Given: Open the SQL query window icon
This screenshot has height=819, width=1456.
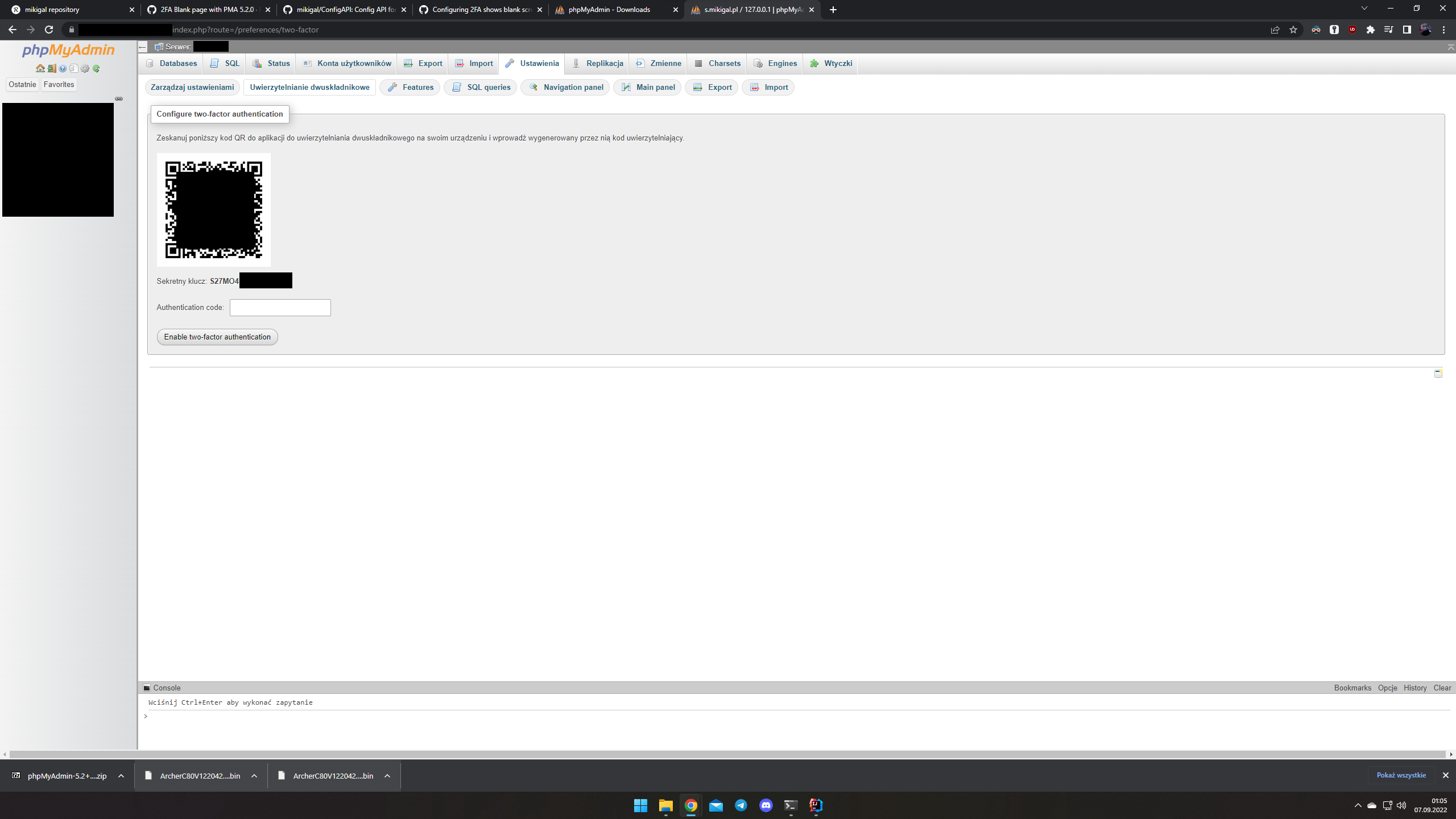Looking at the screenshot, I should (x=74, y=68).
